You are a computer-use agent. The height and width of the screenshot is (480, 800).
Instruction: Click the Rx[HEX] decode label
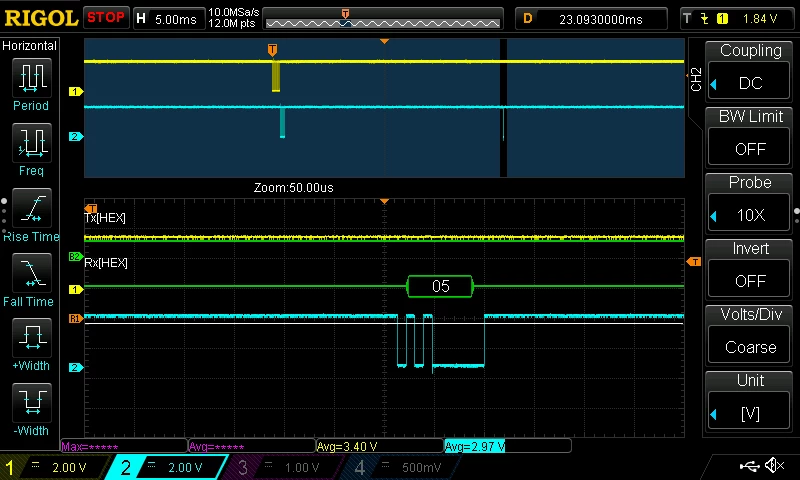106,263
